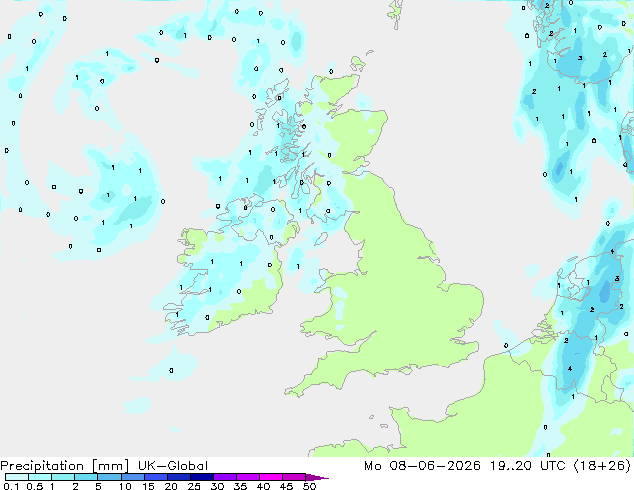Click the 35–40 mm legend swatch
The height and width of the screenshot is (490, 634).
coord(248,477)
